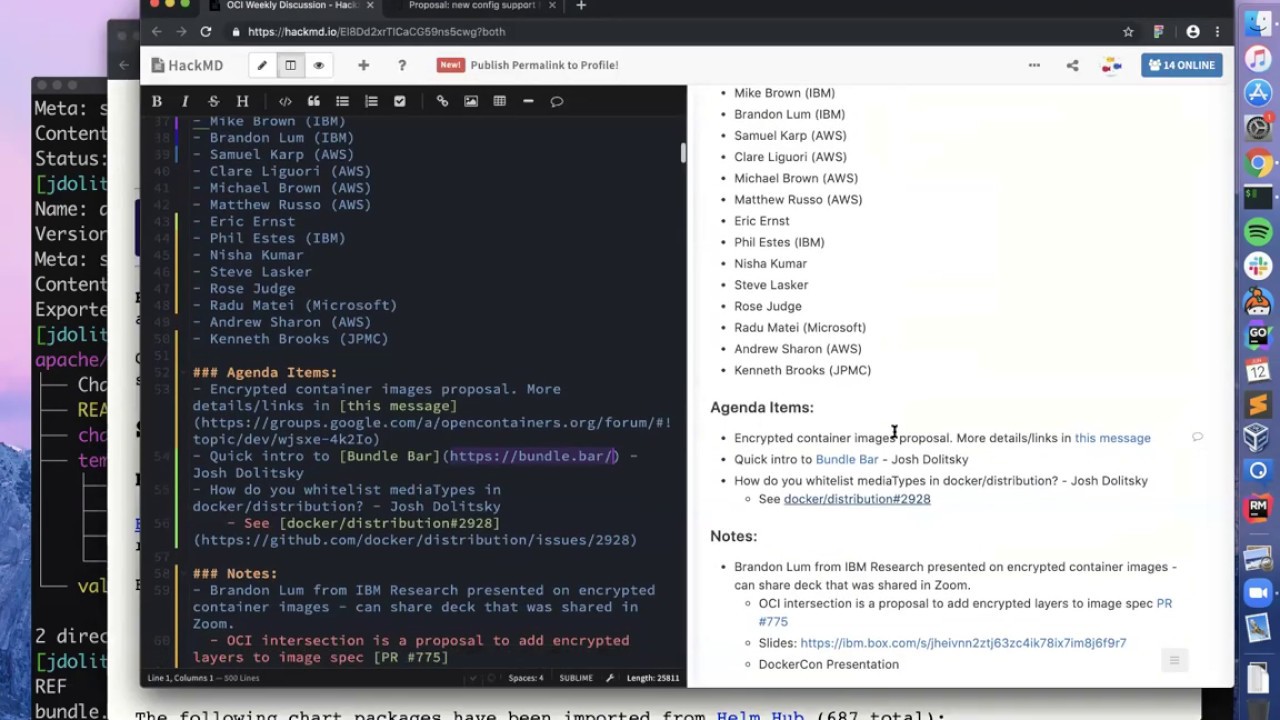Open the Bundle Bar link
The height and width of the screenshot is (720, 1280).
(x=847, y=459)
